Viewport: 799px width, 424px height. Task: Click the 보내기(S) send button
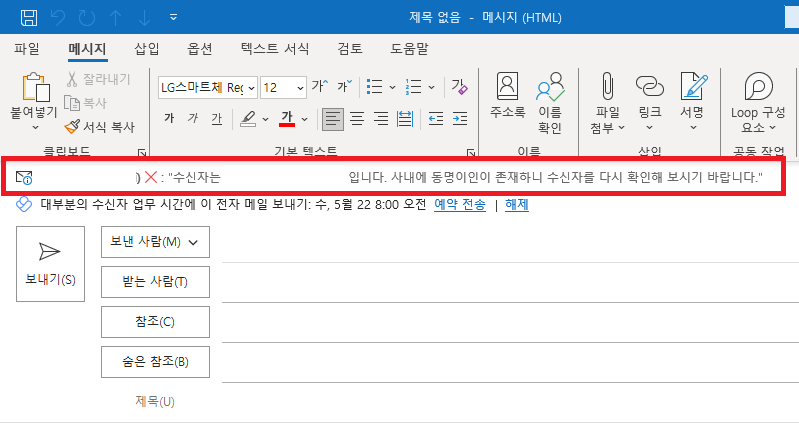click(x=50, y=264)
